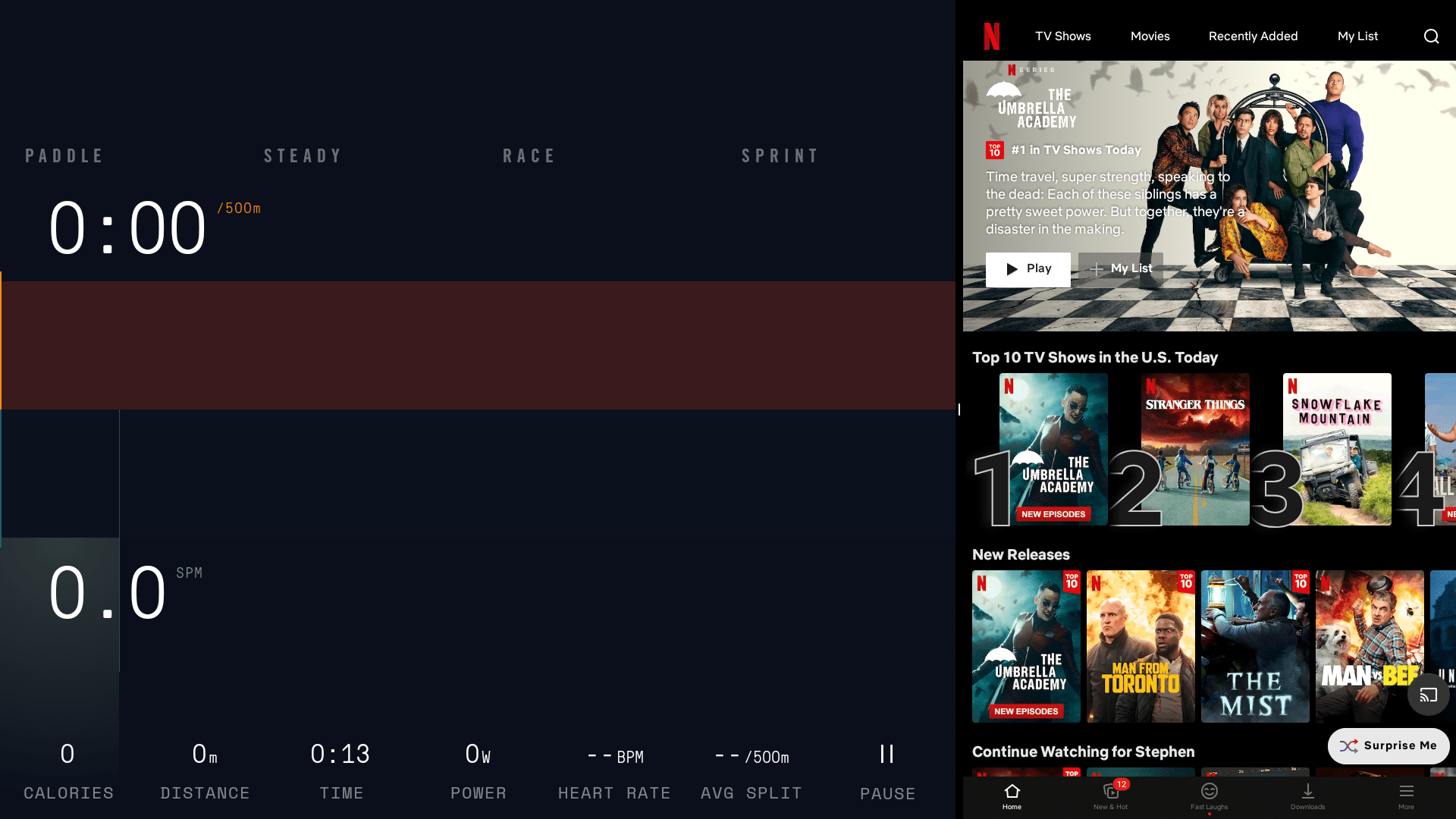This screenshot has width=1456, height=819.
Task: Open the Movies section
Action: click(1150, 36)
